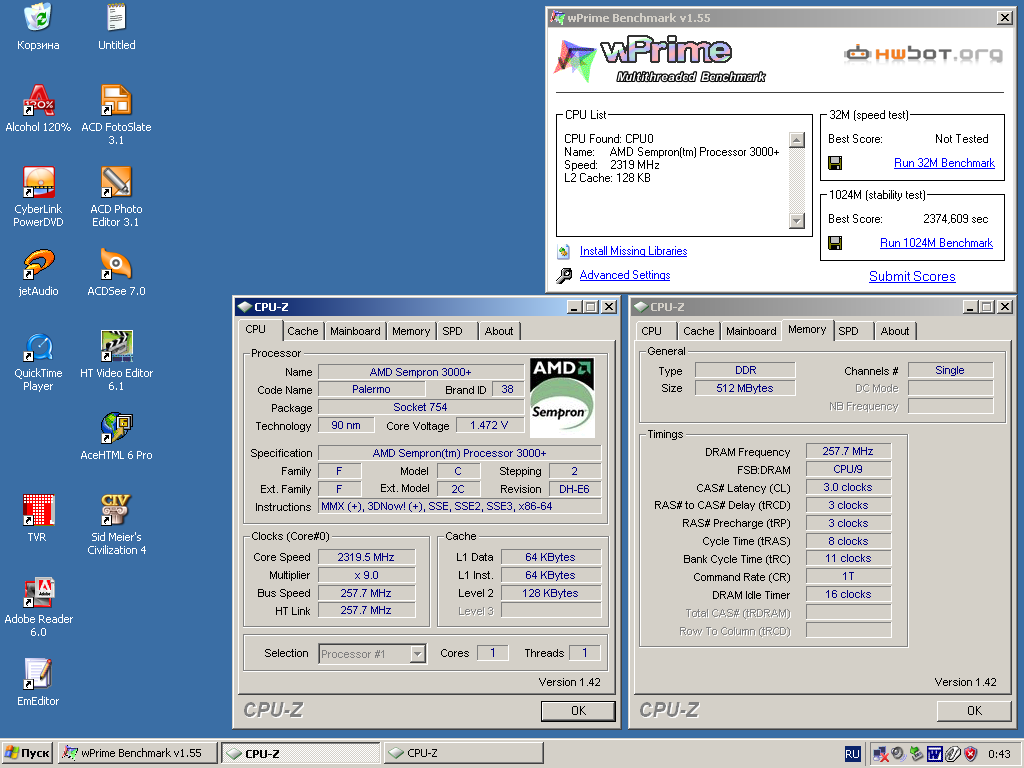Click Run 1024M Benchmark link
The width and height of the screenshot is (1024, 768).
936,243
